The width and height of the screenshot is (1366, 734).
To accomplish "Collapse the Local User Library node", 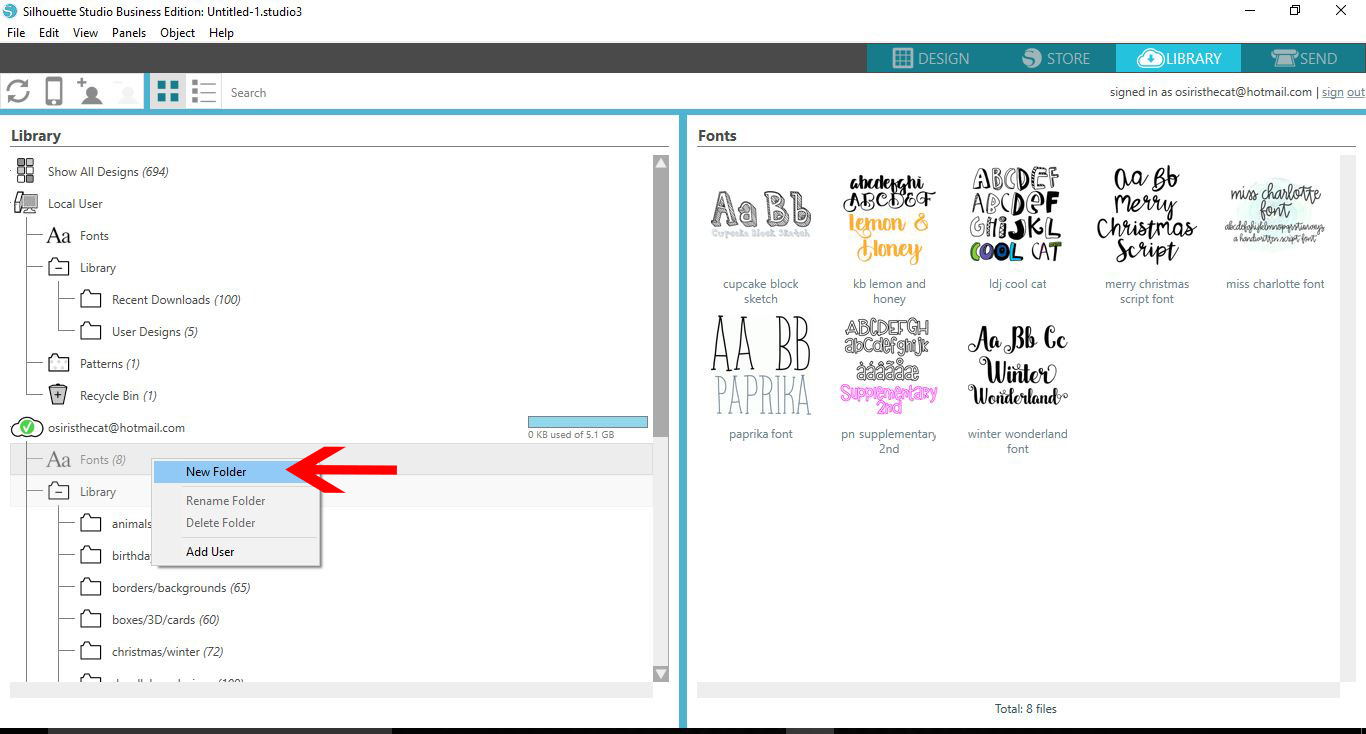I will coord(59,268).
